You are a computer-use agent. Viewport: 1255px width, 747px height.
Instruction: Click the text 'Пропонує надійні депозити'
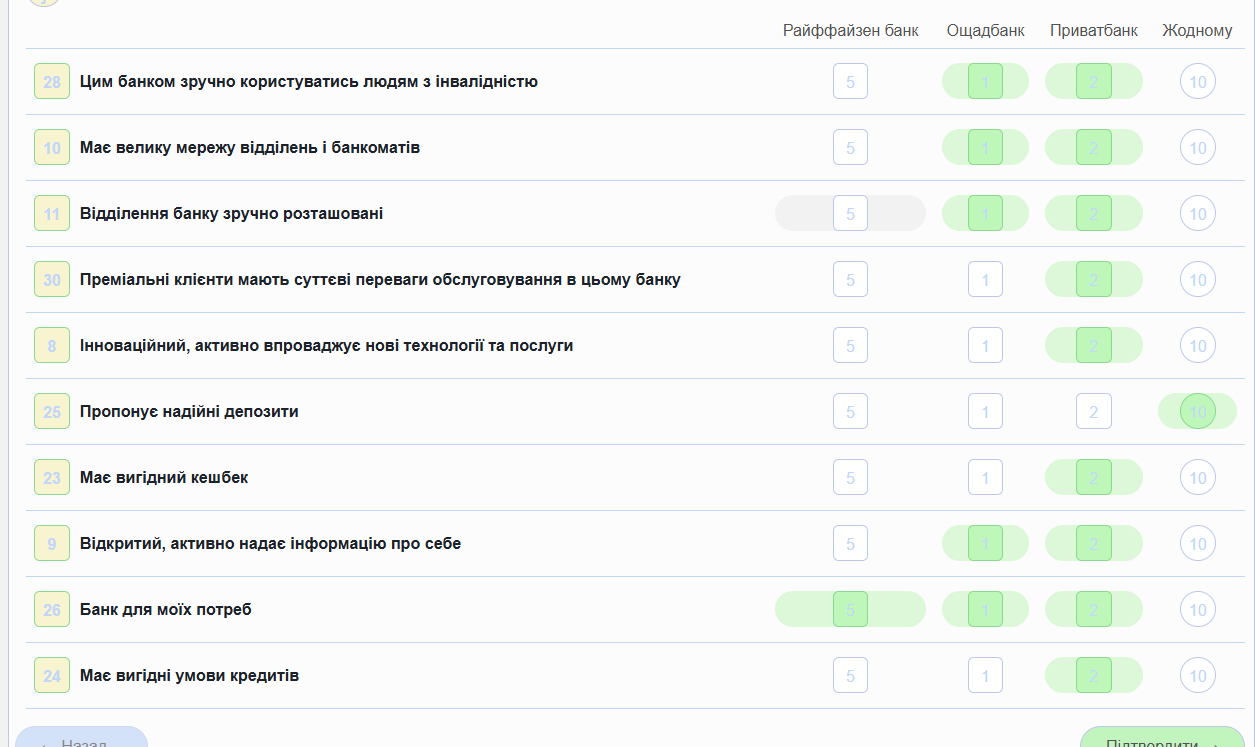pyautogui.click(x=189, y=411)
